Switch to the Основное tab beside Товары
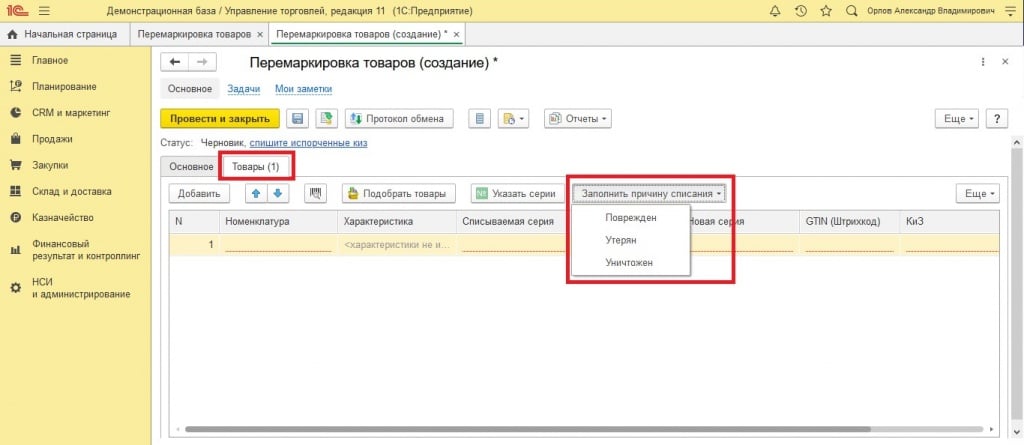The height and width of the screenshot is (445, 1024). [x=190, y=166]
